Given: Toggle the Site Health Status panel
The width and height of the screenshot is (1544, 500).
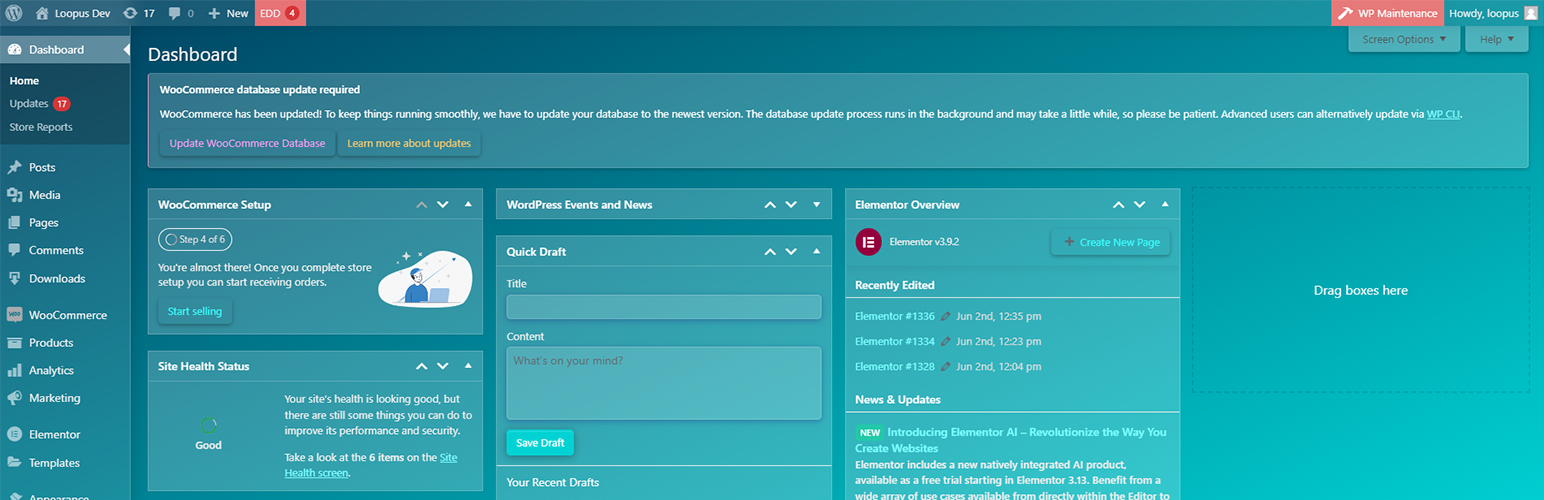Looking at the screenshot, I should click(x=468, y=367).
